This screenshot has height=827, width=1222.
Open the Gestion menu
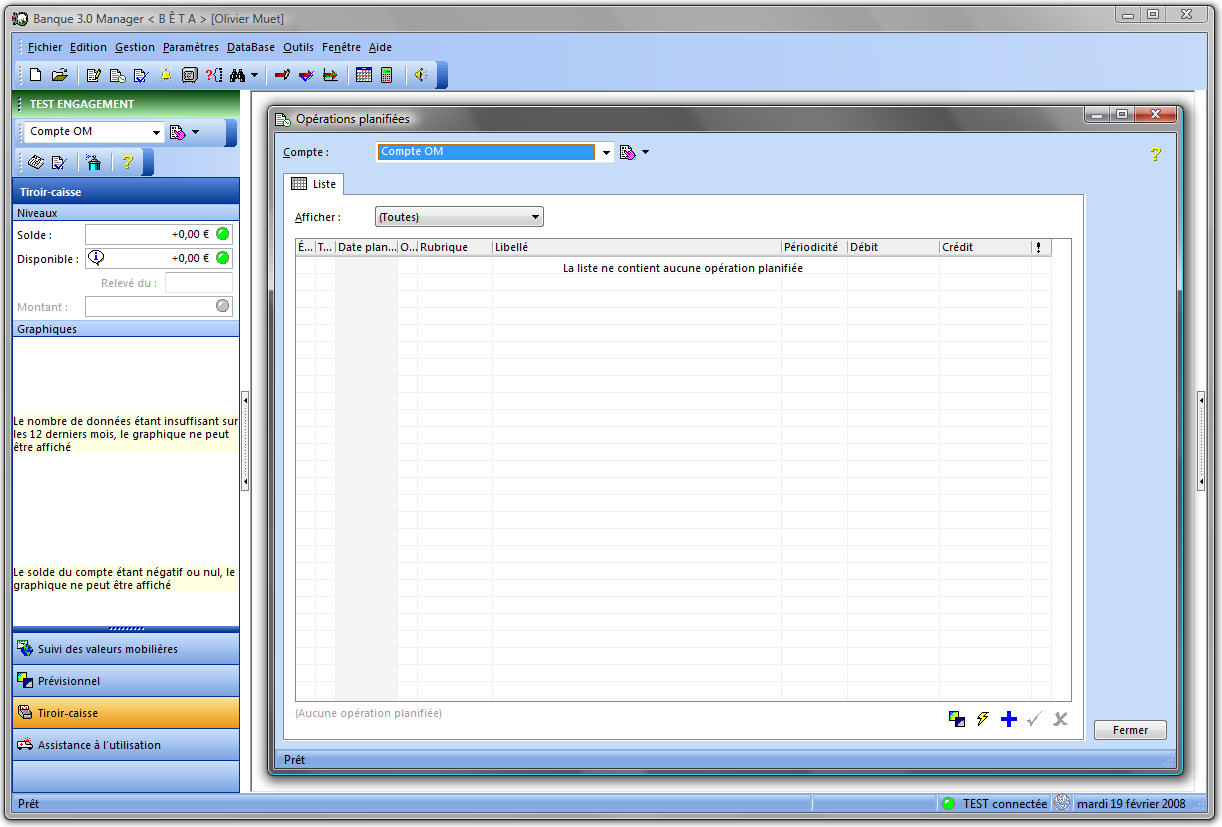tap(135, 47)
